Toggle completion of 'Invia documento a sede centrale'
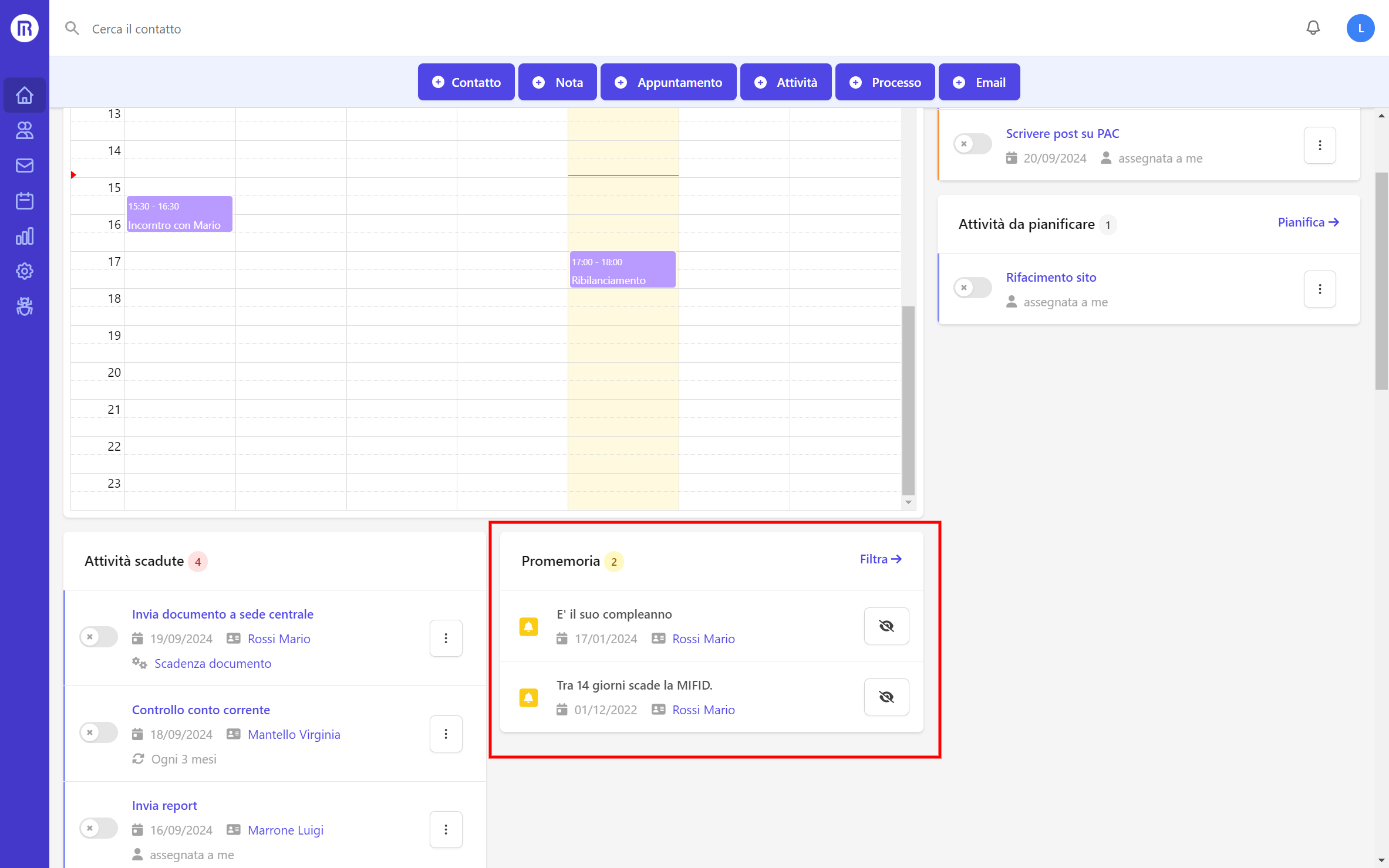 pos(98,637)
